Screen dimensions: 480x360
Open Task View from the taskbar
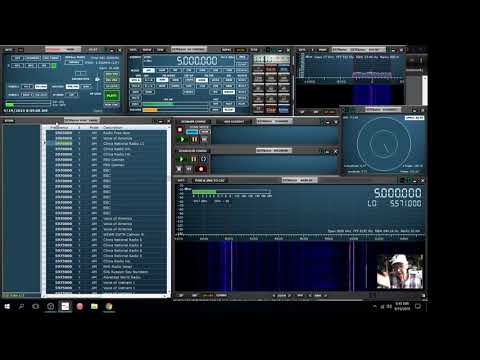36,306
